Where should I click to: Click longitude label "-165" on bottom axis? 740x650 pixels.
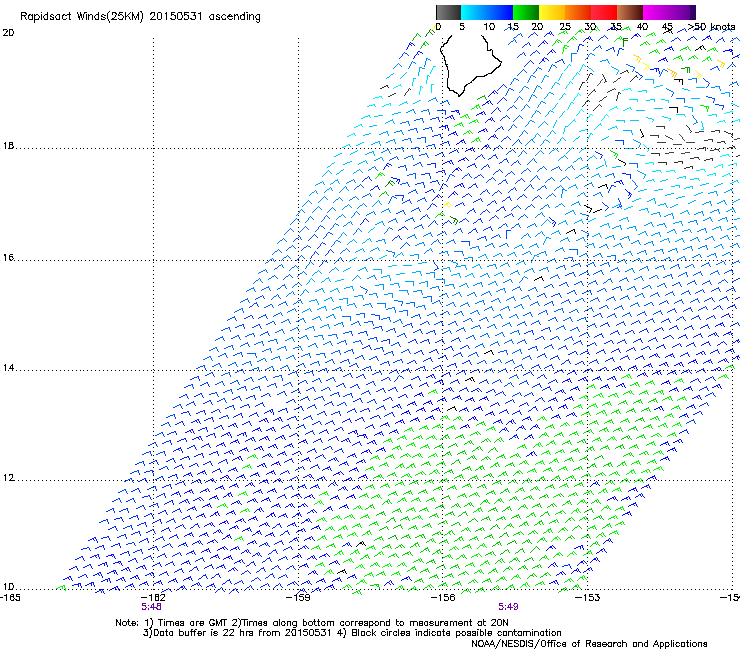click(10, 598)
